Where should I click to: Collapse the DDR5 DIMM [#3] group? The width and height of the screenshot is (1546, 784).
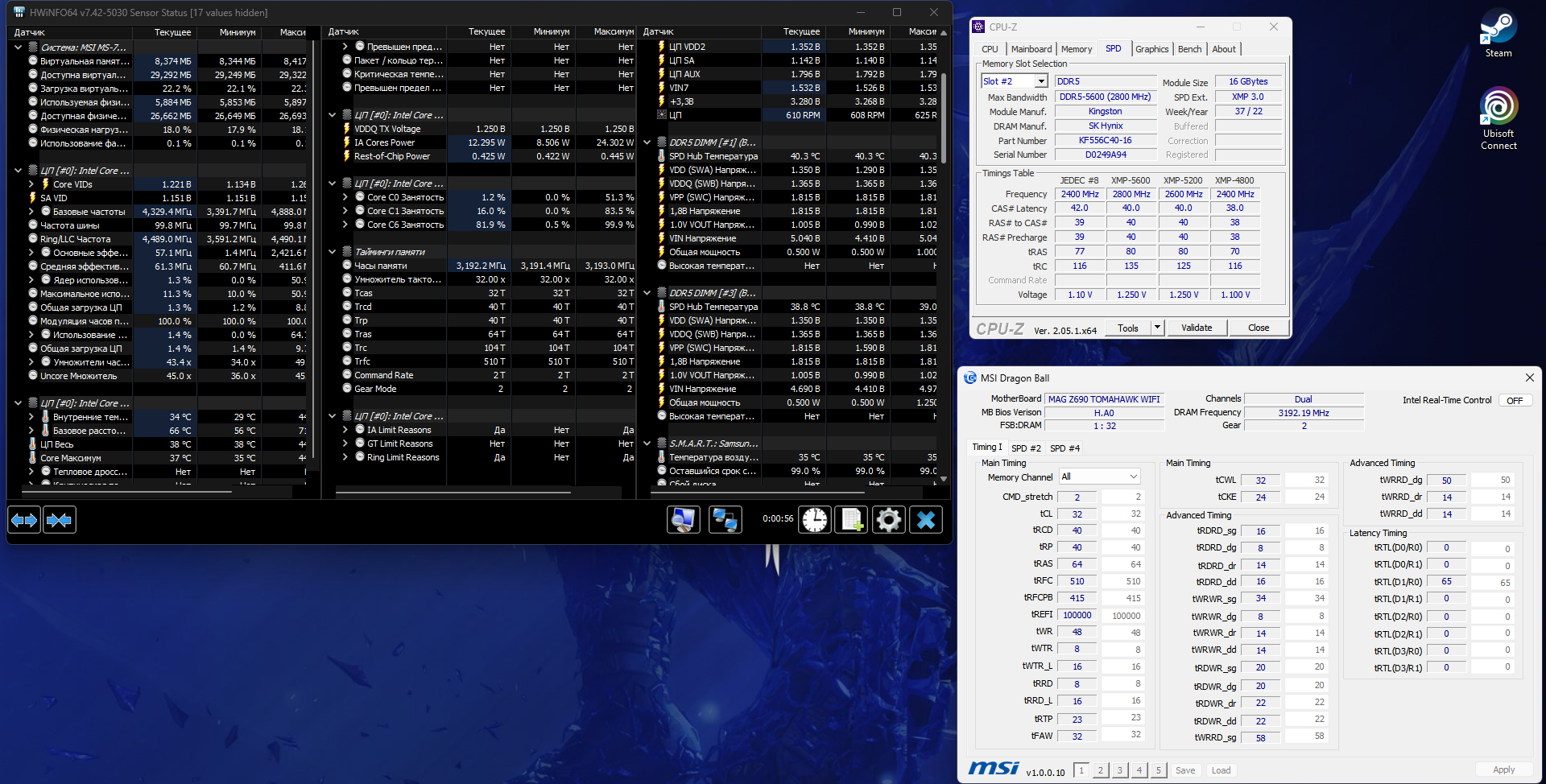[x=647, y=293]
